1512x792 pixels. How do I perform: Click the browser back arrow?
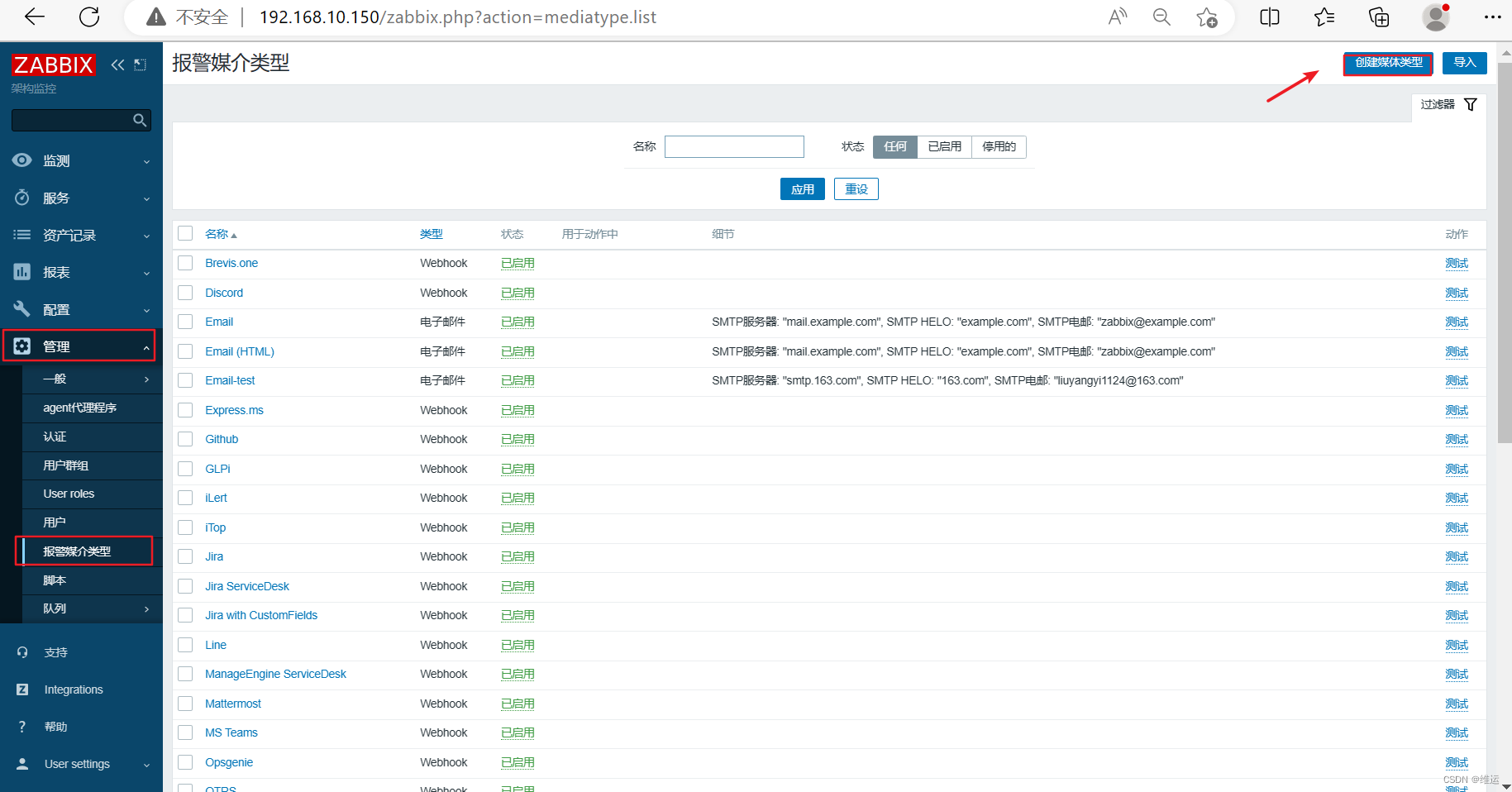tap(35, 17)
